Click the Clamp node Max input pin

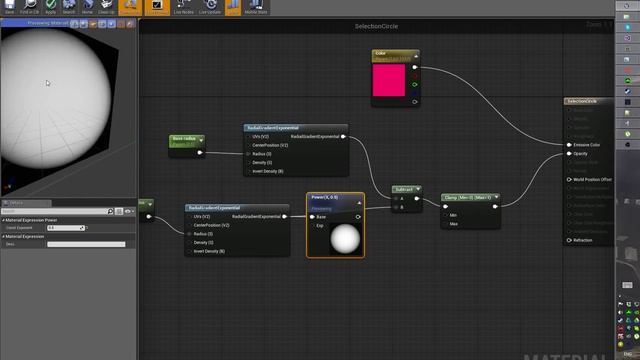coord(445,224)
